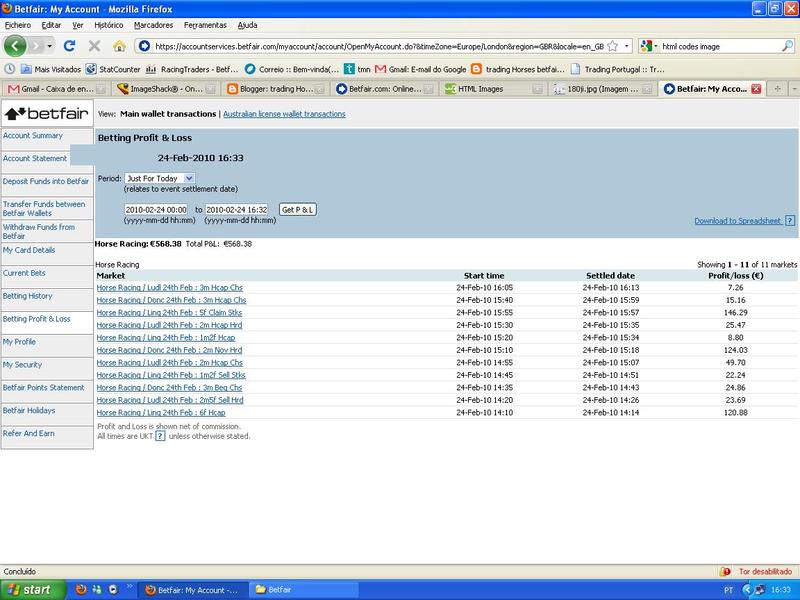Open the Google search engine selector icon

pos(646,46)
